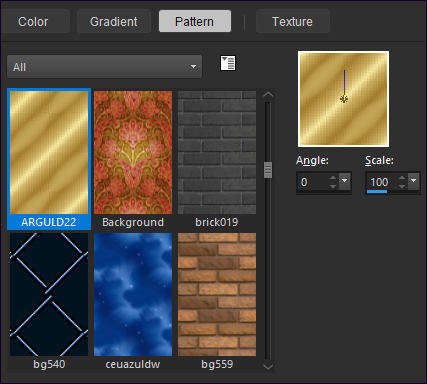Decrease the Scale value with down stepper

402,186
